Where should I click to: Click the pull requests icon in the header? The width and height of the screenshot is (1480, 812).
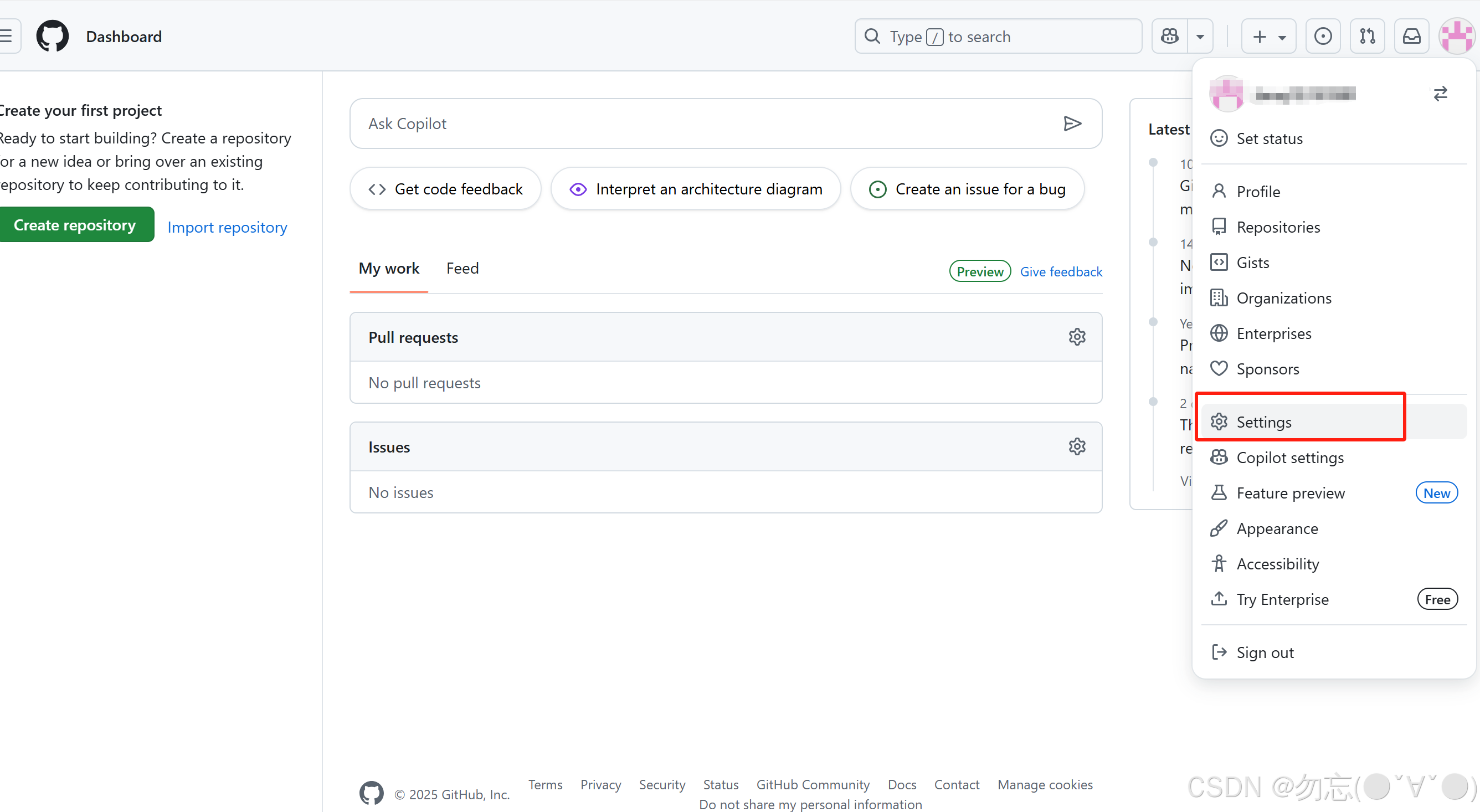click(1368, 35)
